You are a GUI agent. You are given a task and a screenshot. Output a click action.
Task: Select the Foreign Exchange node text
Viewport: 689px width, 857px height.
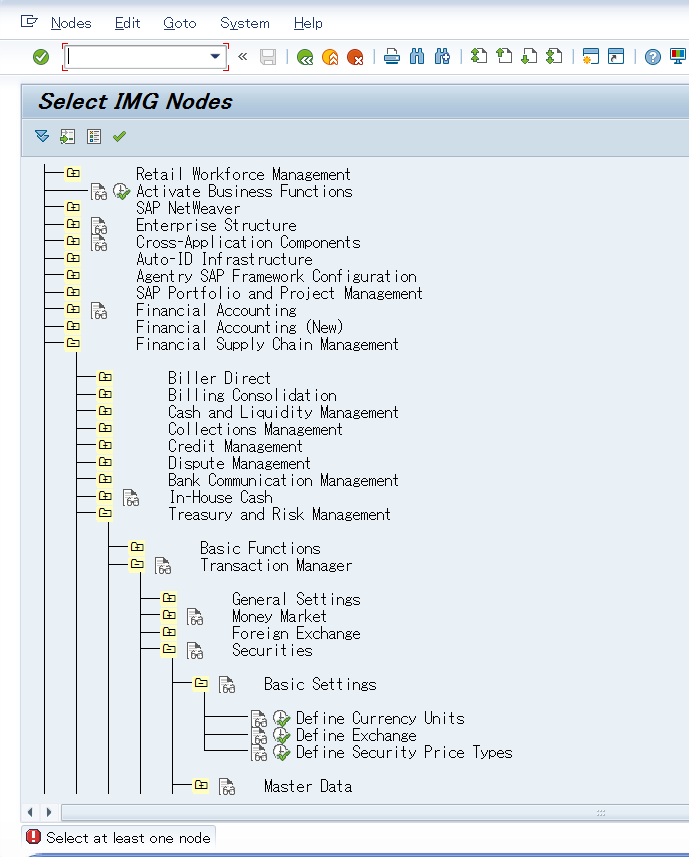(296, 633)
